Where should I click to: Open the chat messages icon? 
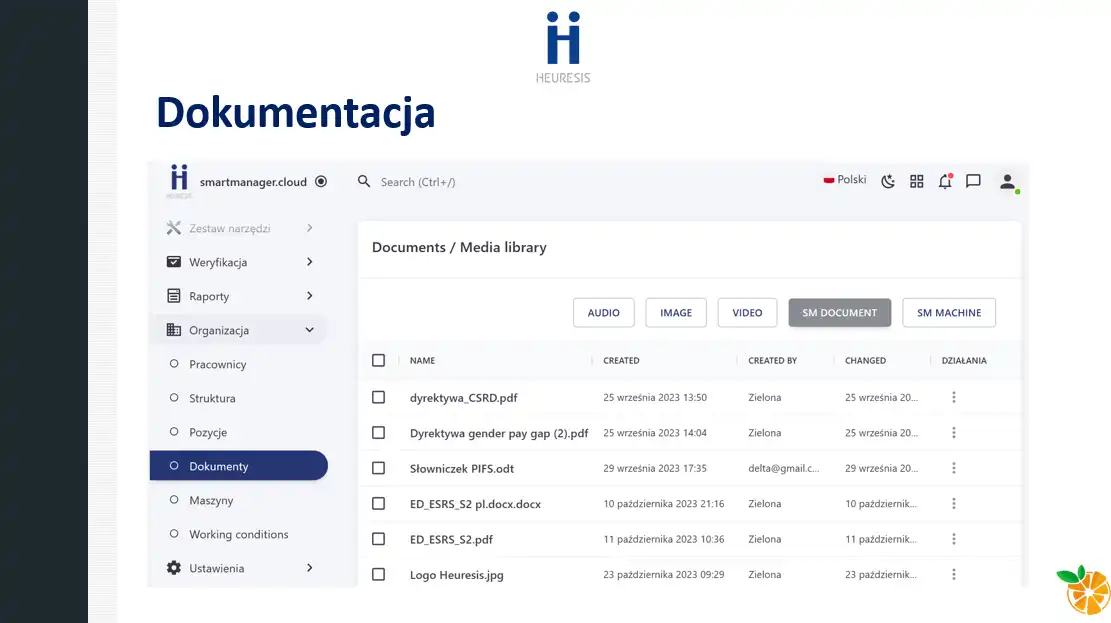[x=973, y=181]
